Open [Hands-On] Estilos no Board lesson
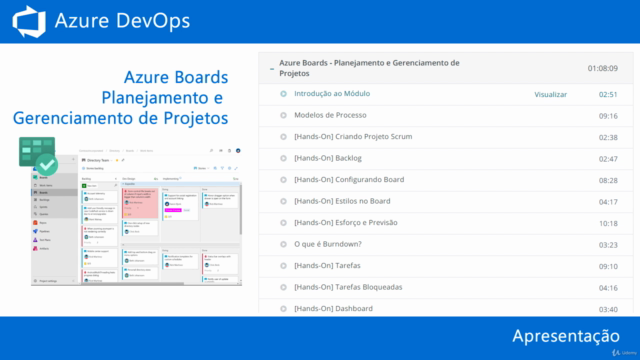 pos(342,201)
